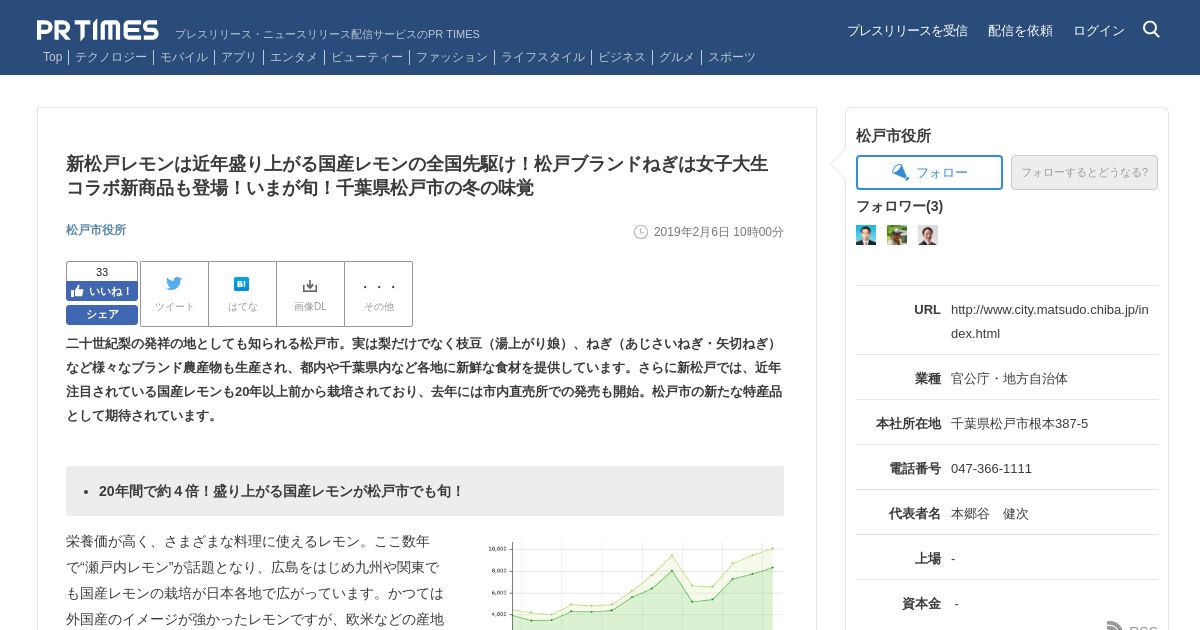Click the PR TIMES logo

pos(97,30)
